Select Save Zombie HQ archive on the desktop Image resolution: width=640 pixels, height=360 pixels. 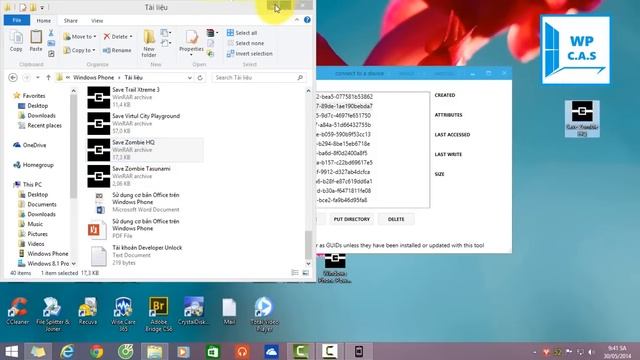point(582,118)
